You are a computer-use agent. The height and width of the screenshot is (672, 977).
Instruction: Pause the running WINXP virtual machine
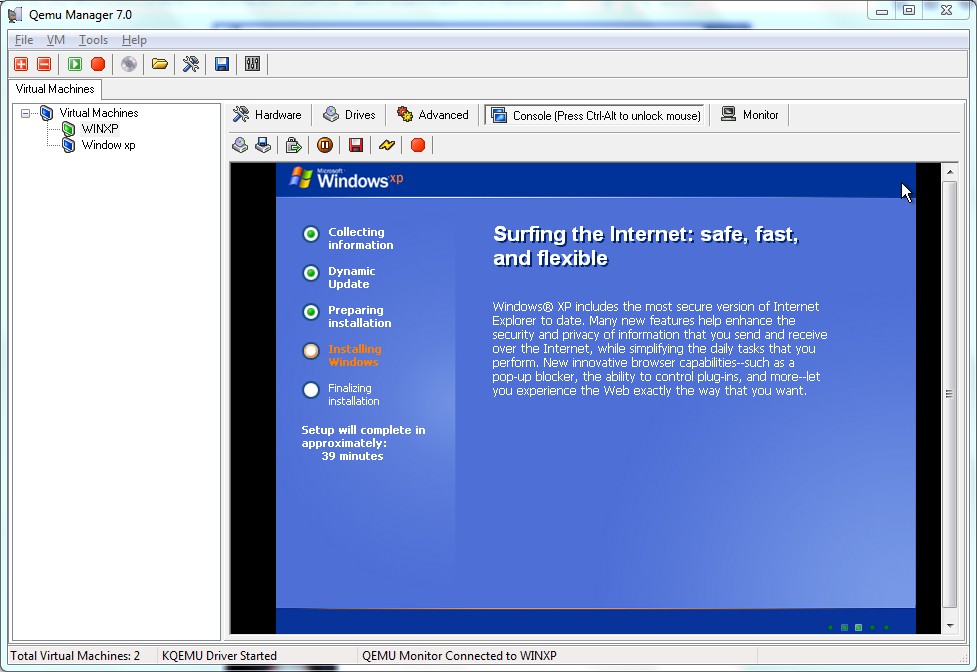point(325,145)
